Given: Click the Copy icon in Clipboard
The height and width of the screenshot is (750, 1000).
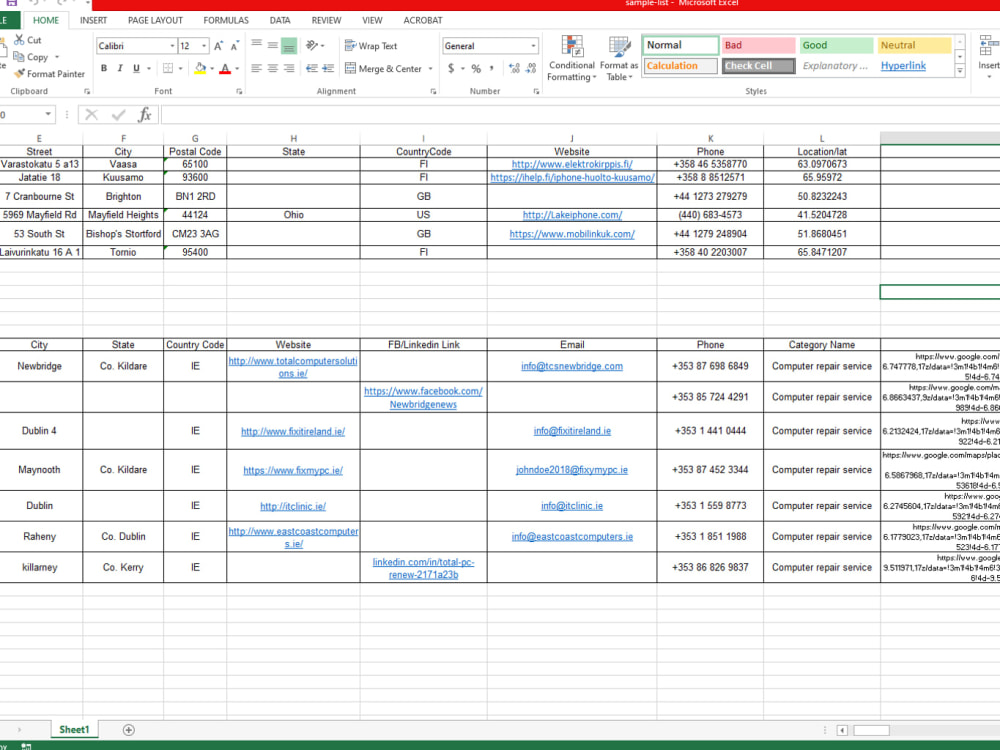Looking at the screenshot, I should click(x=19, y=57).
